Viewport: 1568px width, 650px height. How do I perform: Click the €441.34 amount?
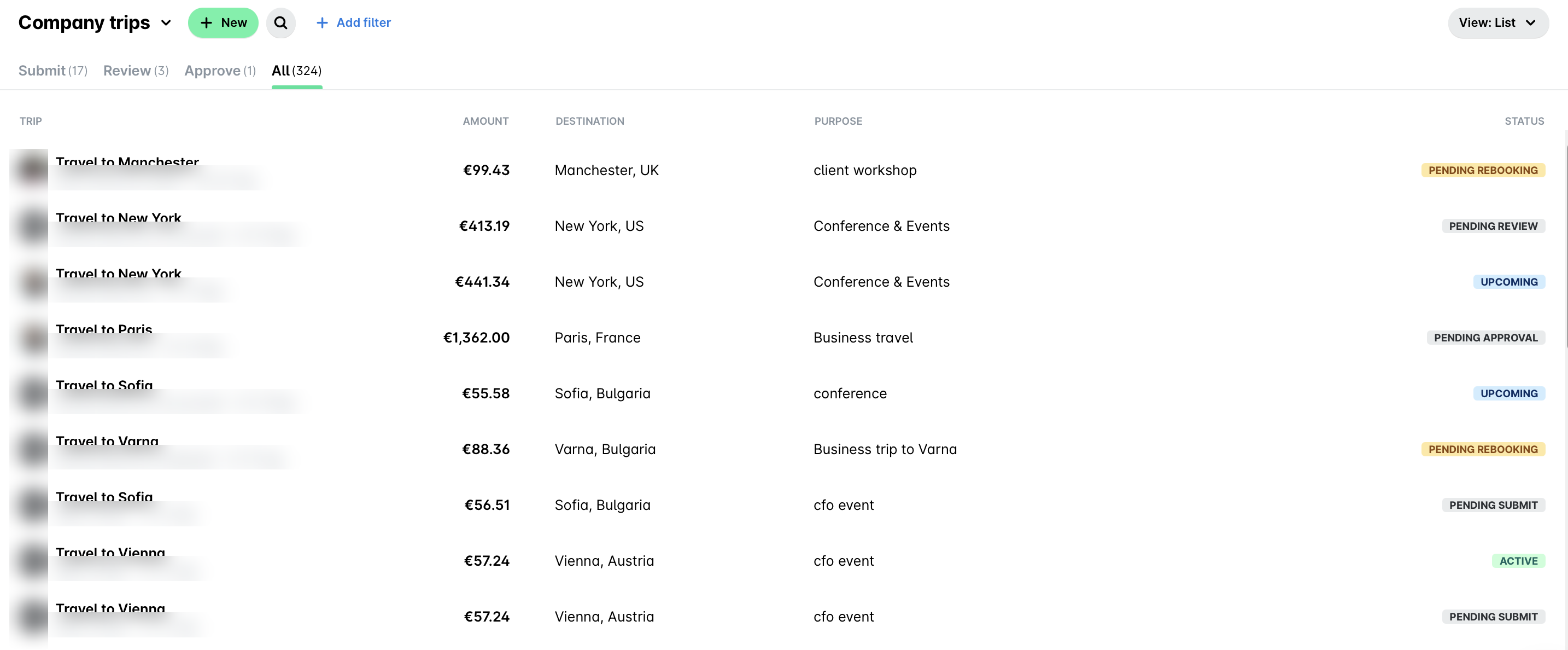(x=482, y=282)
